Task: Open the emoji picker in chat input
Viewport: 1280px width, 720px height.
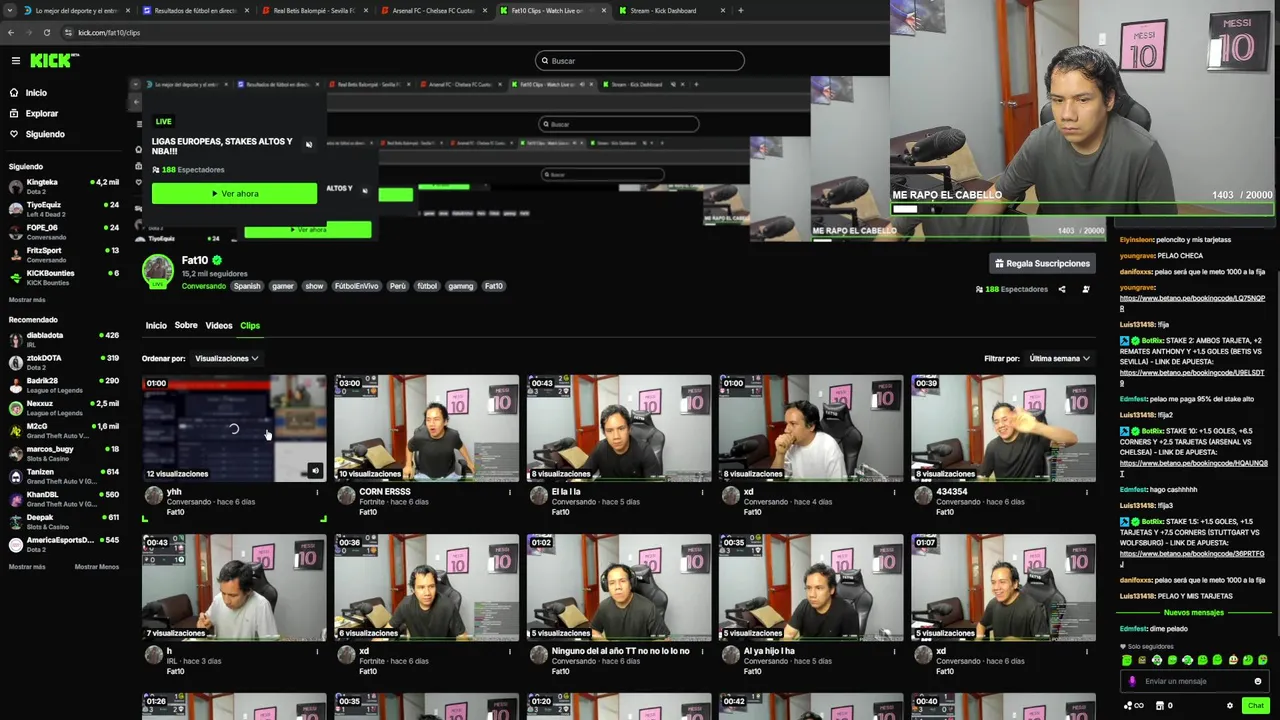Action: tap(1257, 682)
